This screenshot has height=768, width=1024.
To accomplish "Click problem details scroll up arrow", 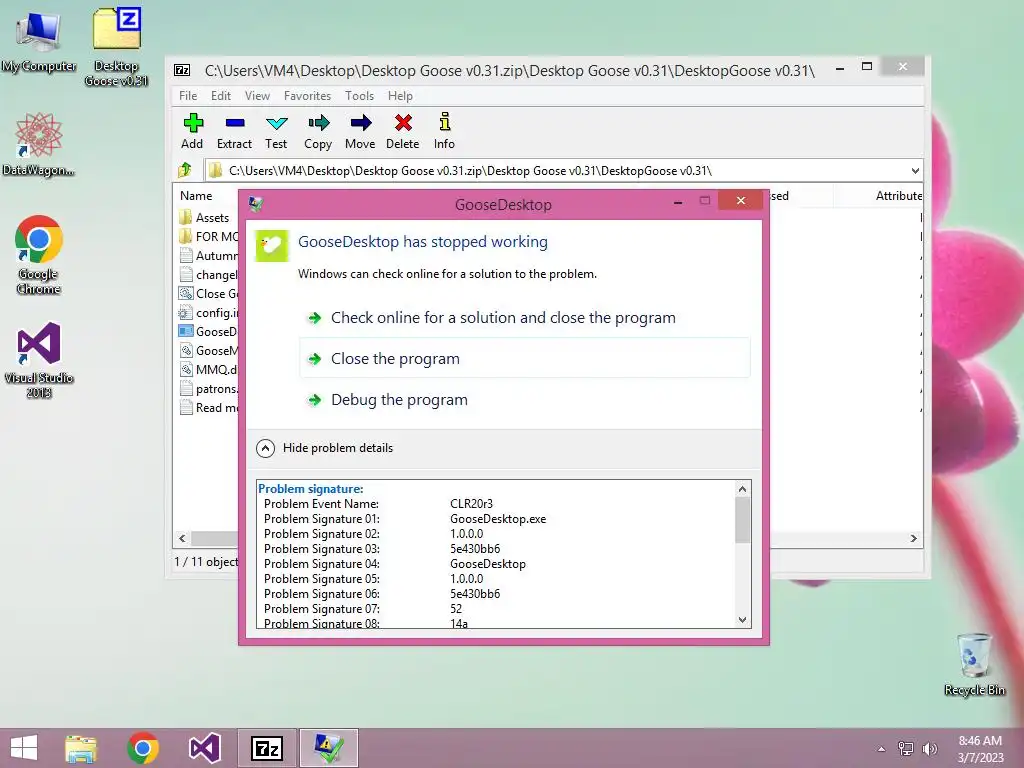I will pos(742,489).
